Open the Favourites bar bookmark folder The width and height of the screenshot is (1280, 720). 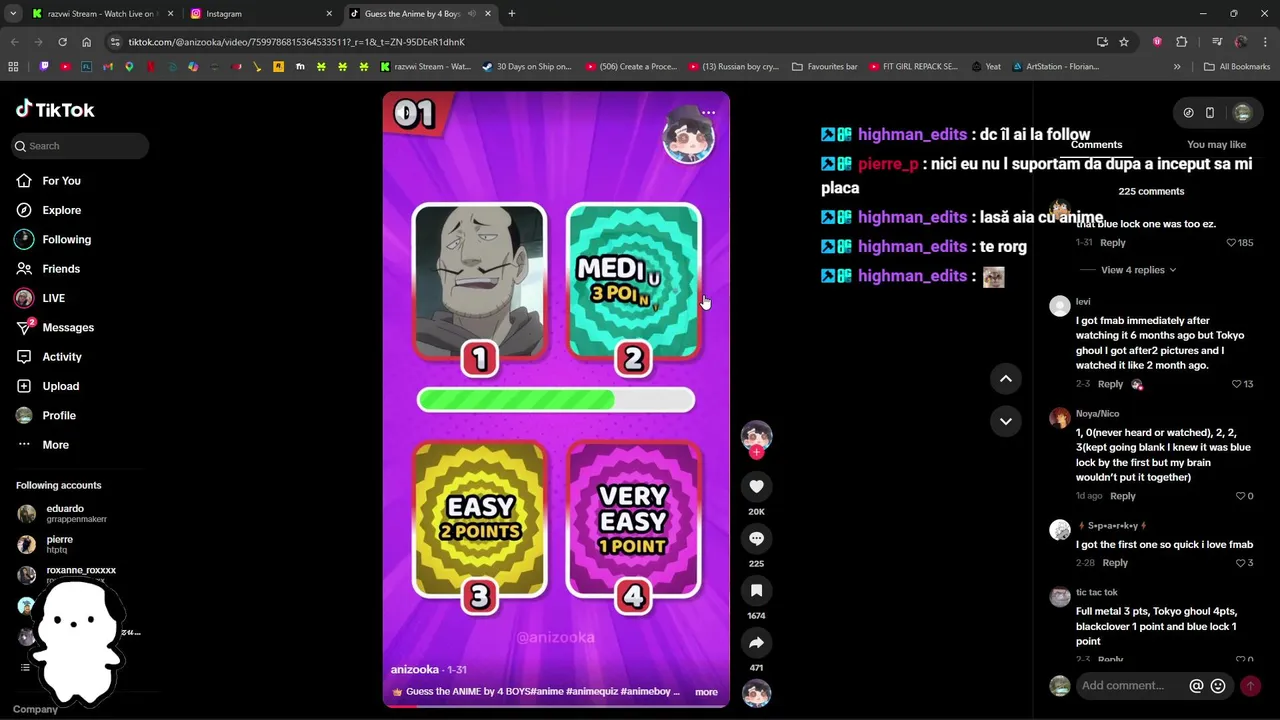pos(824,67)
